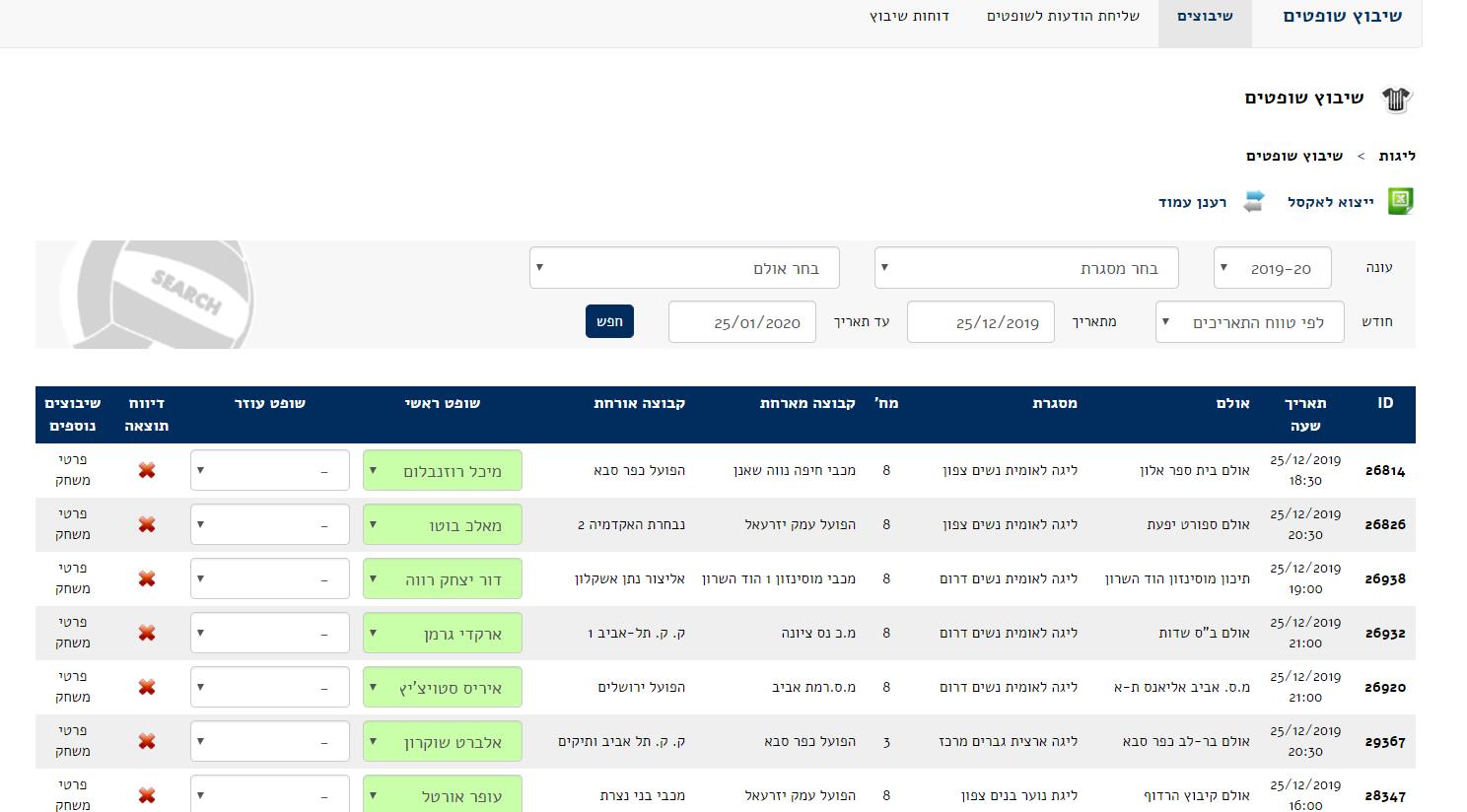Open the דוחות שיבוץ tab
Screen dimensions: 1467x812
pos(909,17)
